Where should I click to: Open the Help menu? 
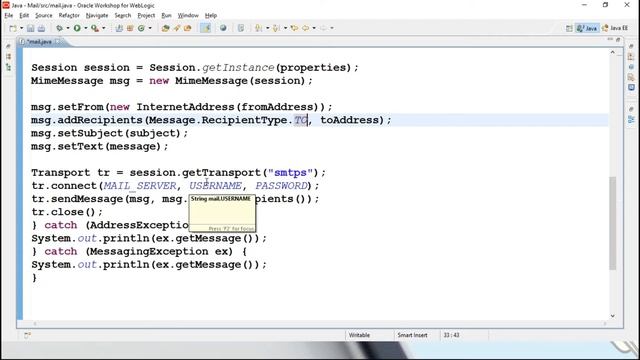coord(211,16)
